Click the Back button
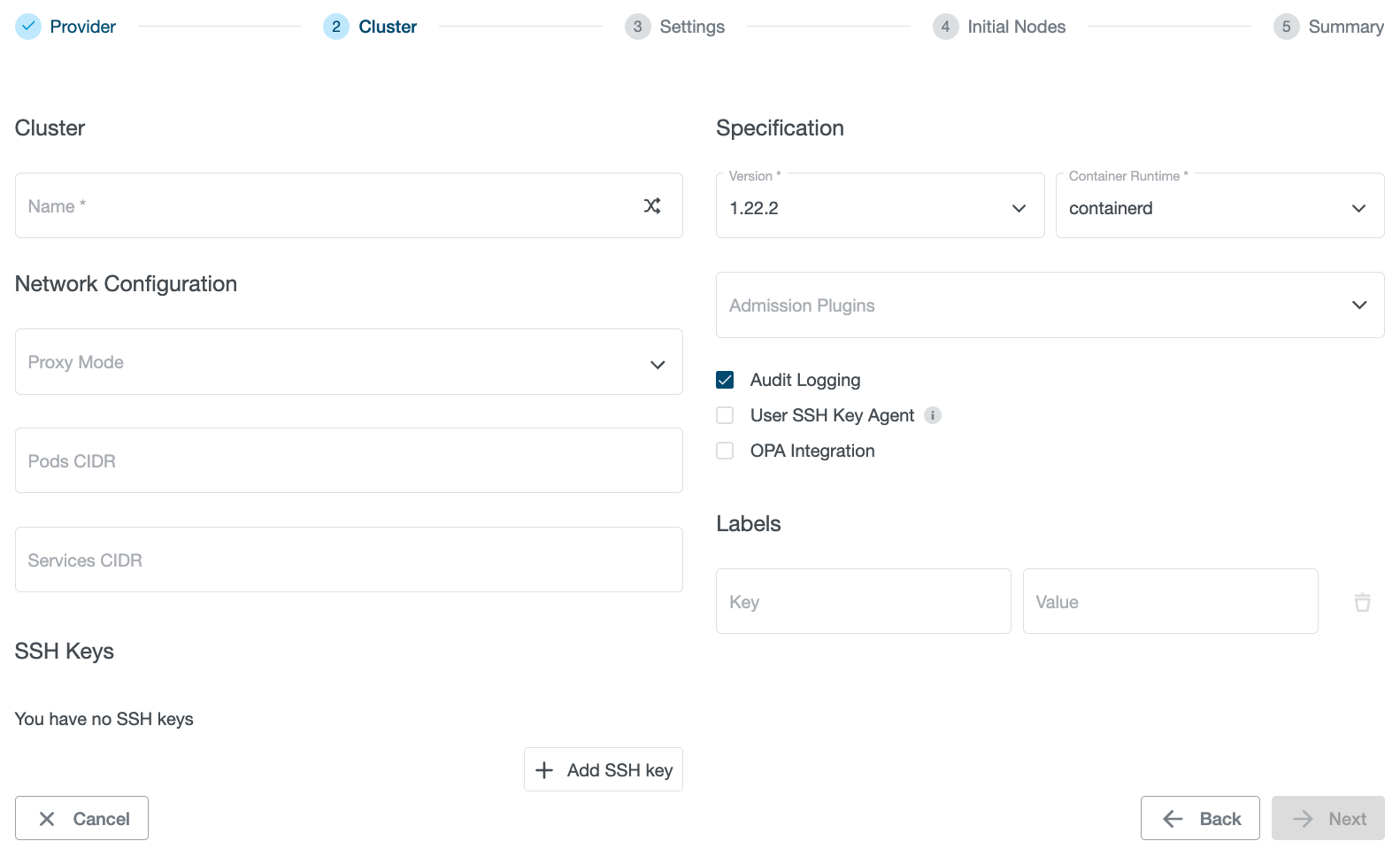 click(x=1200, y=818)
